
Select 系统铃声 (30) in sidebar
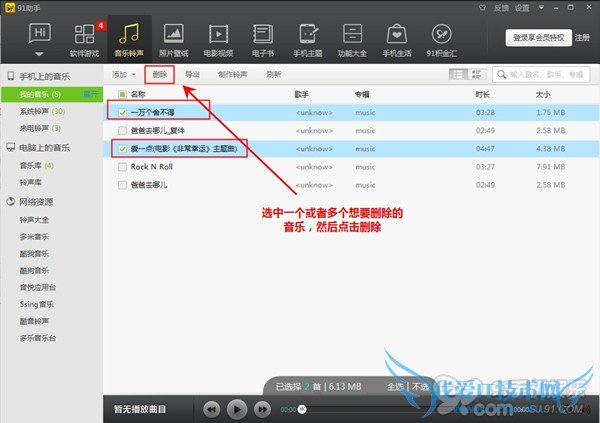coord(42,111)
